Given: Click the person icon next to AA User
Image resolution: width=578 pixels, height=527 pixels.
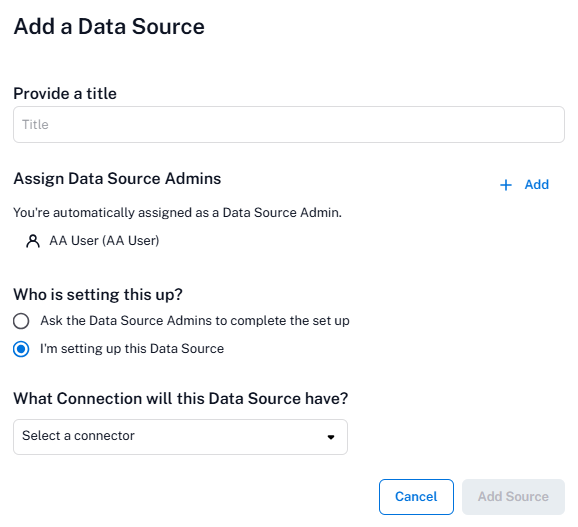Looking at the screenshot, I should [33, 241].
